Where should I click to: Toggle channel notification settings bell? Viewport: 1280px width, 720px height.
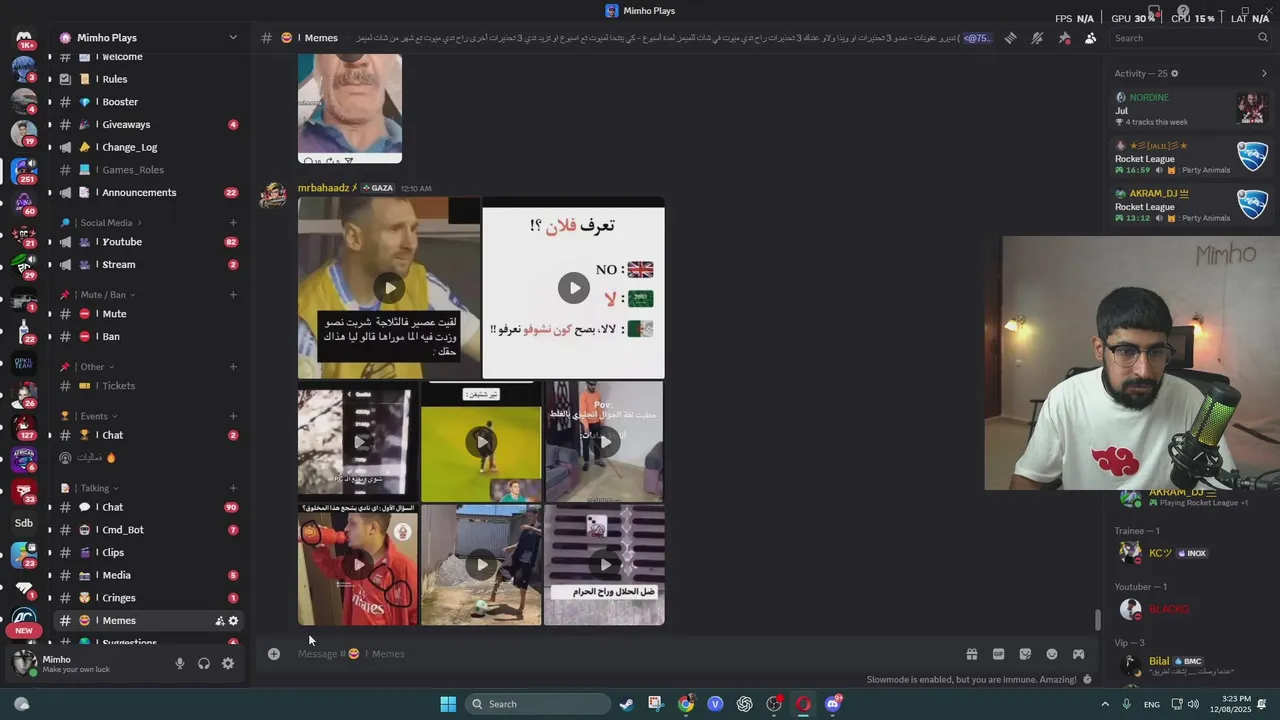point(1037,38)
